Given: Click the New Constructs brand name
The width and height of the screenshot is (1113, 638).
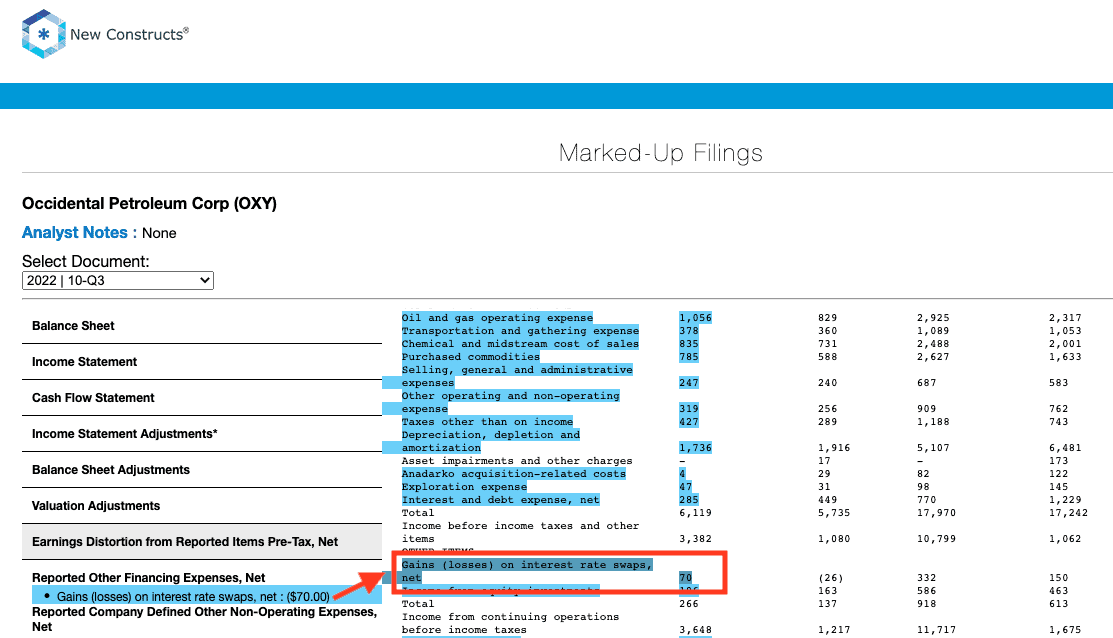Looking at the screenshot, I should pos(129,34).
